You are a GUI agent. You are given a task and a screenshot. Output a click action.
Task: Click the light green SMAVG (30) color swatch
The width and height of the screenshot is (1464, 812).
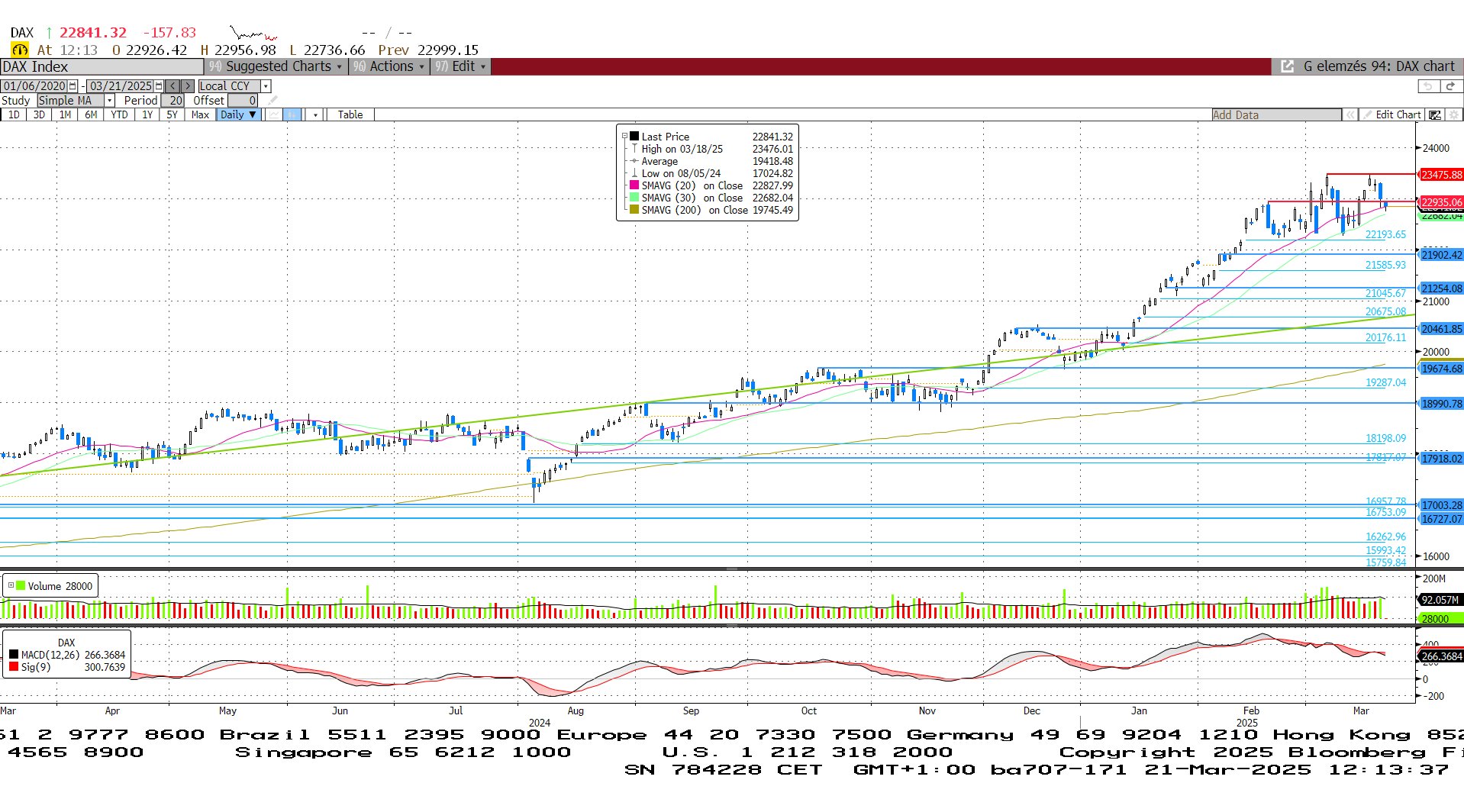point(634,198)
